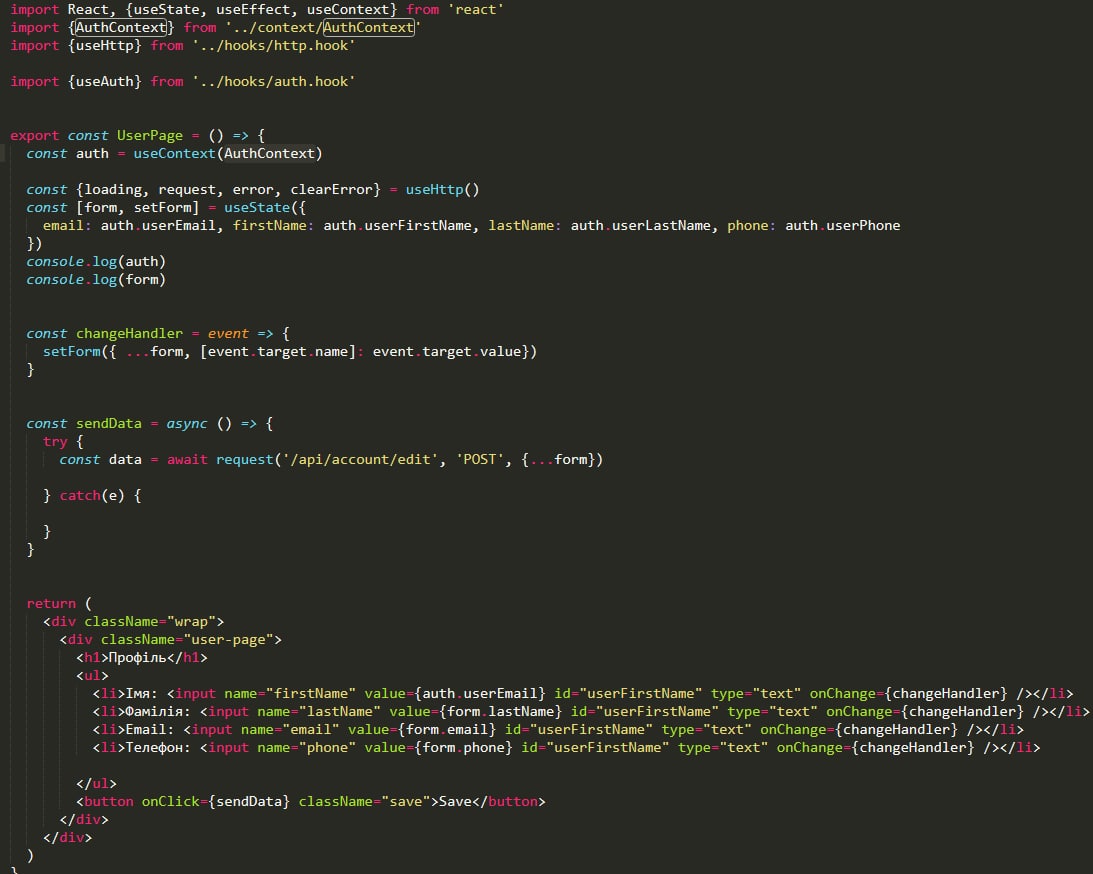The width and height of the screenshot is (1093, 874).
Task: Click 'form.phone' value in the Телефон input
Action: (463, 748)
